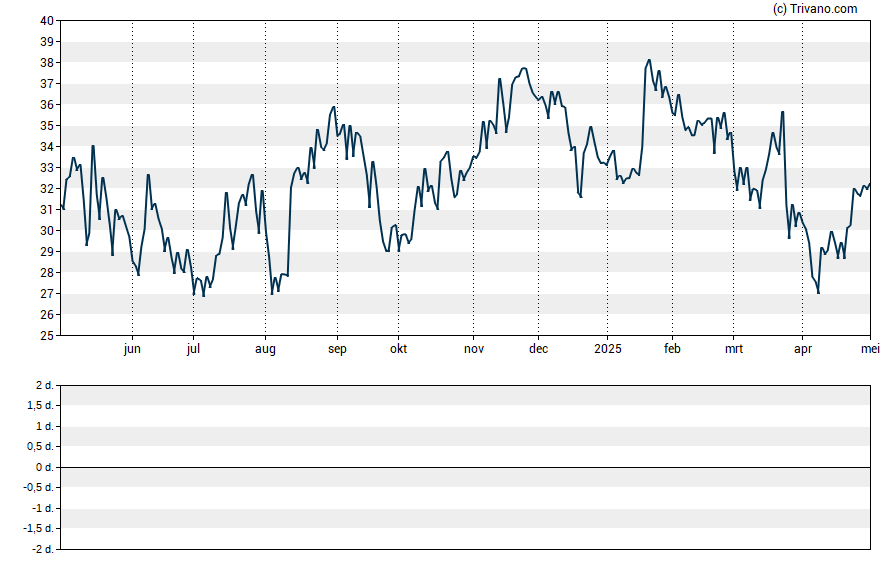888x565 pixels.
Task: Select the 27 price axis label
Action: click(47, 294)
